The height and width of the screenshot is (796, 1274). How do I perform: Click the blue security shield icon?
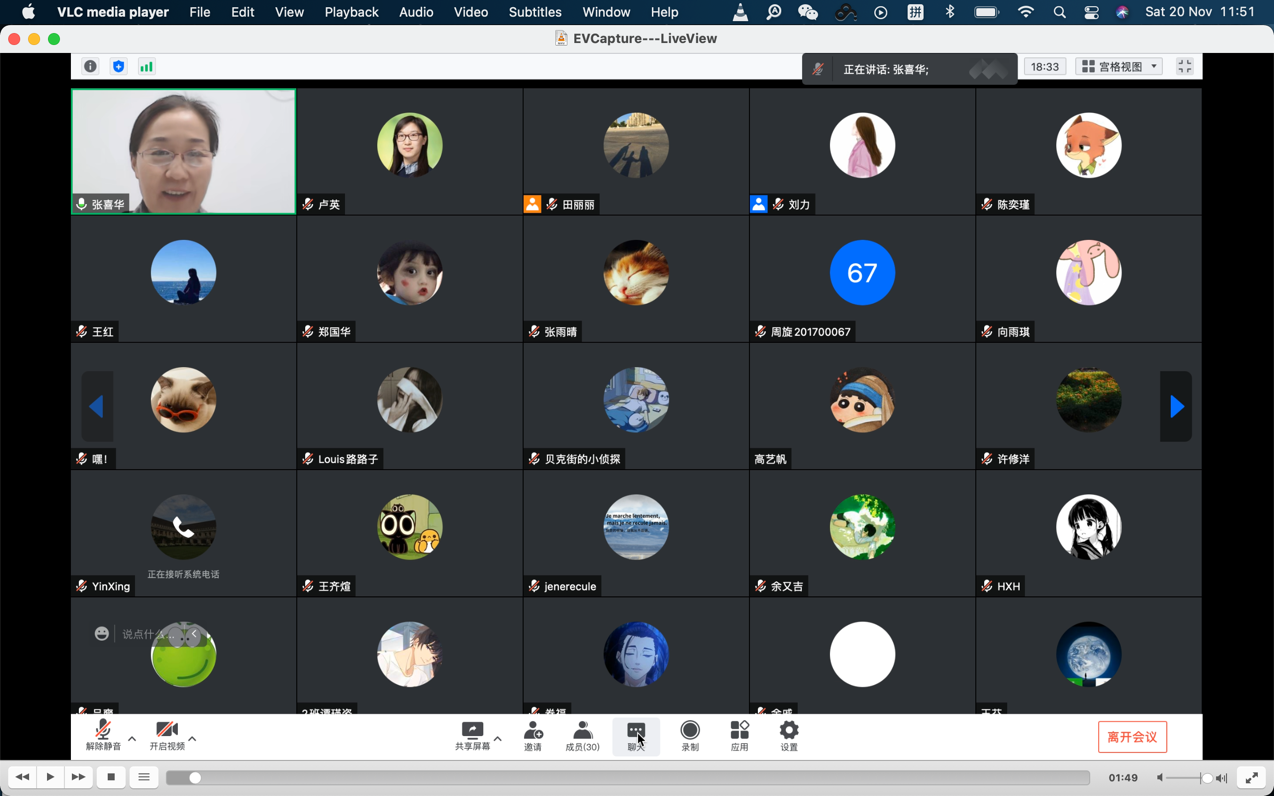click(x=118, y=66)
